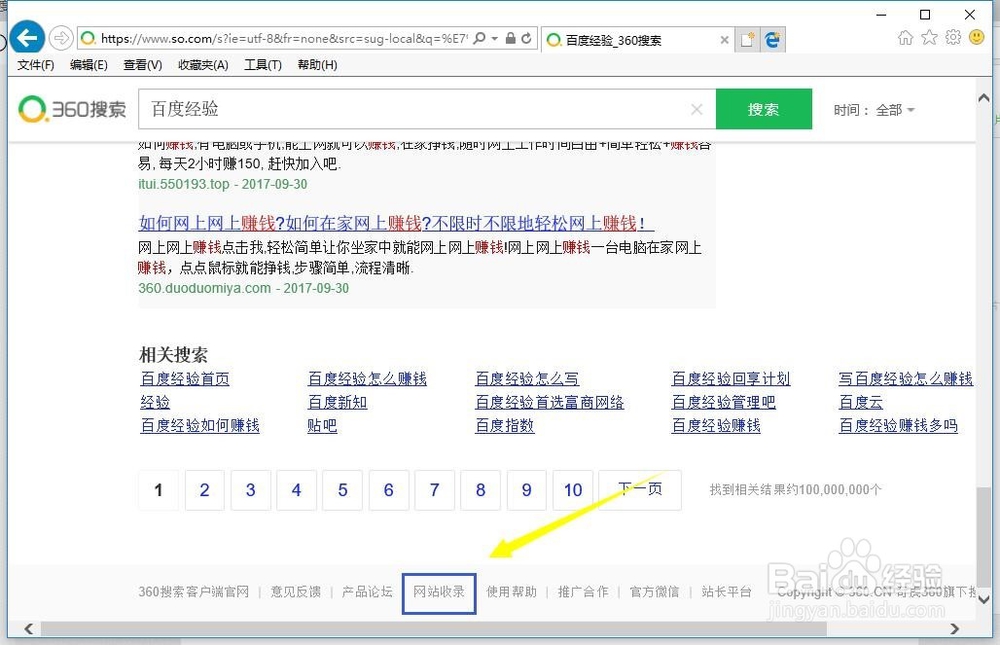Open related search 贴吧
Image resolution: width=1000 pixels, height=645 pixels.
322,426
